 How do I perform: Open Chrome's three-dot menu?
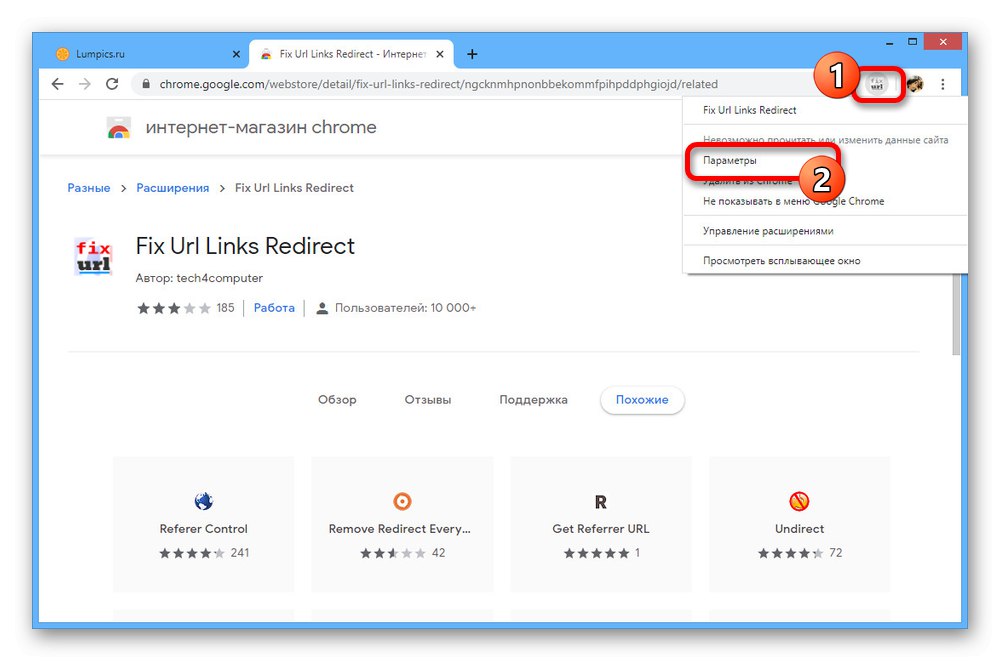coord(943,84)
